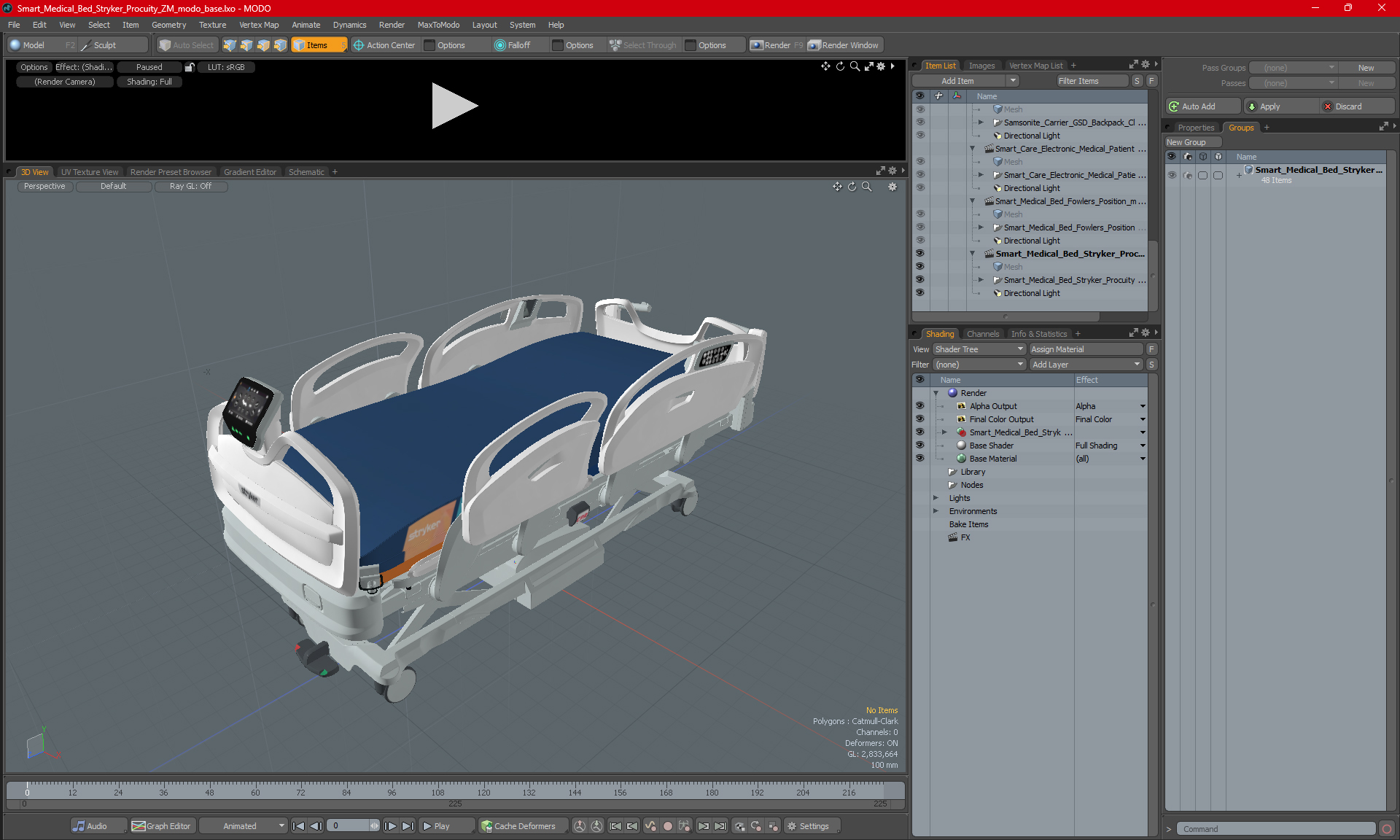Switch to UV Texture View tab
The image size is (1400, 840).
90,172
